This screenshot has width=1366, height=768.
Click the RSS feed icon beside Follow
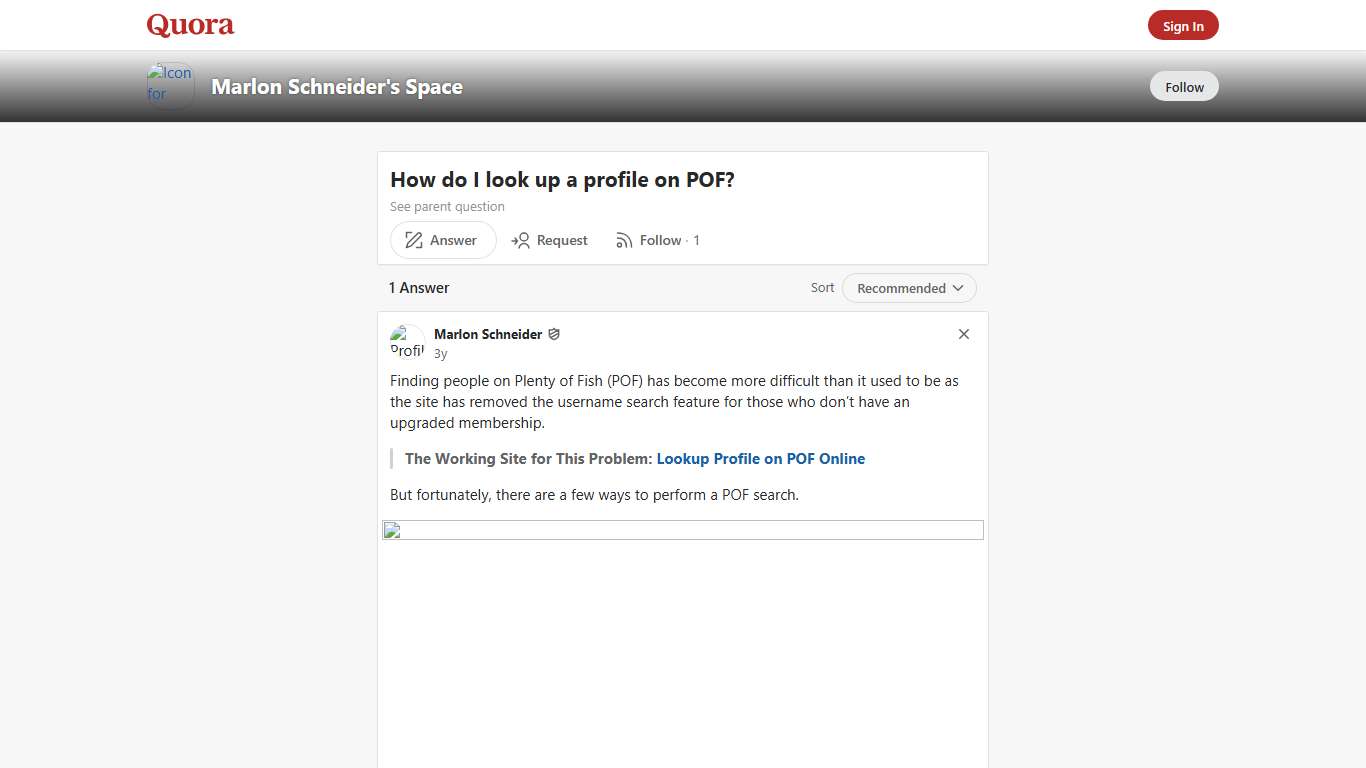click(623, 240)
